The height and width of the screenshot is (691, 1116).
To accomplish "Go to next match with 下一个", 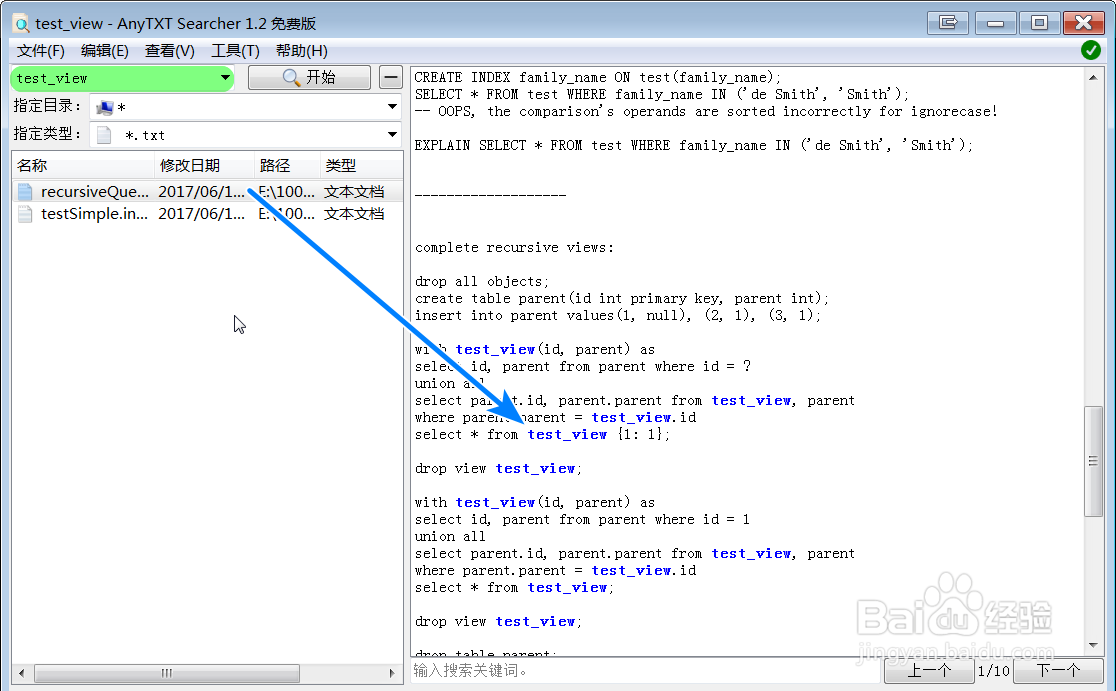I will click(1058, 670).
